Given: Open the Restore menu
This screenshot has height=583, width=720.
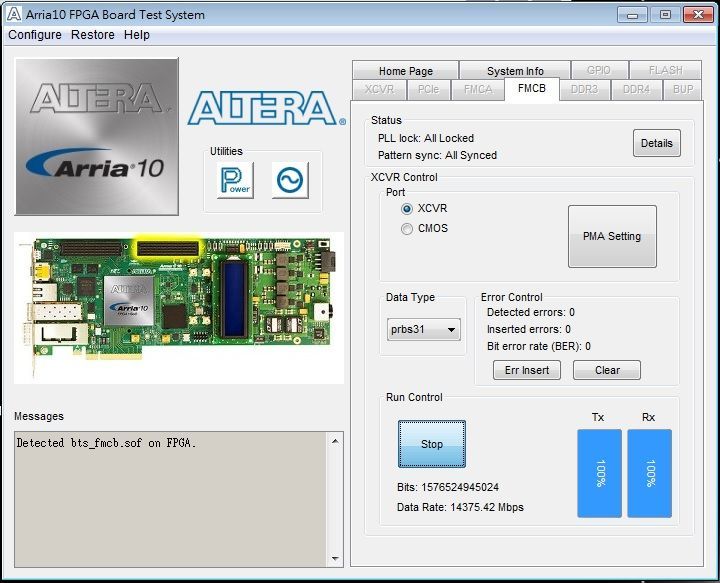Looking at the screenshot, I should click(x=92, y=35).
